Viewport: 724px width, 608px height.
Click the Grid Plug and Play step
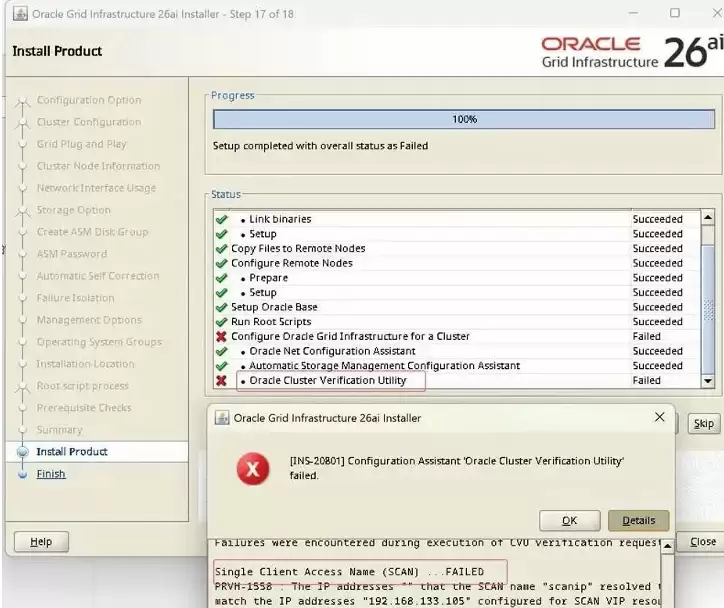[81, 144]
